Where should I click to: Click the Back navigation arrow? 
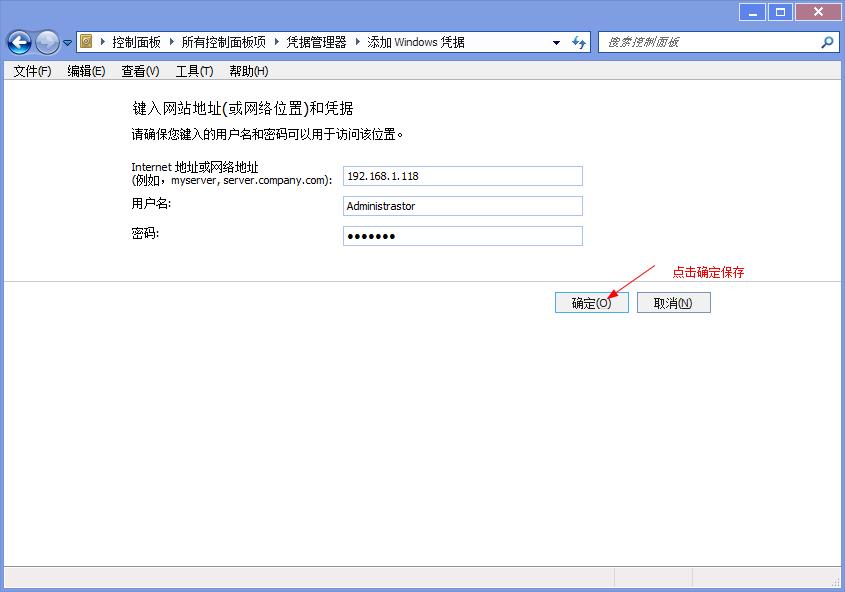[x=19, y=42]
